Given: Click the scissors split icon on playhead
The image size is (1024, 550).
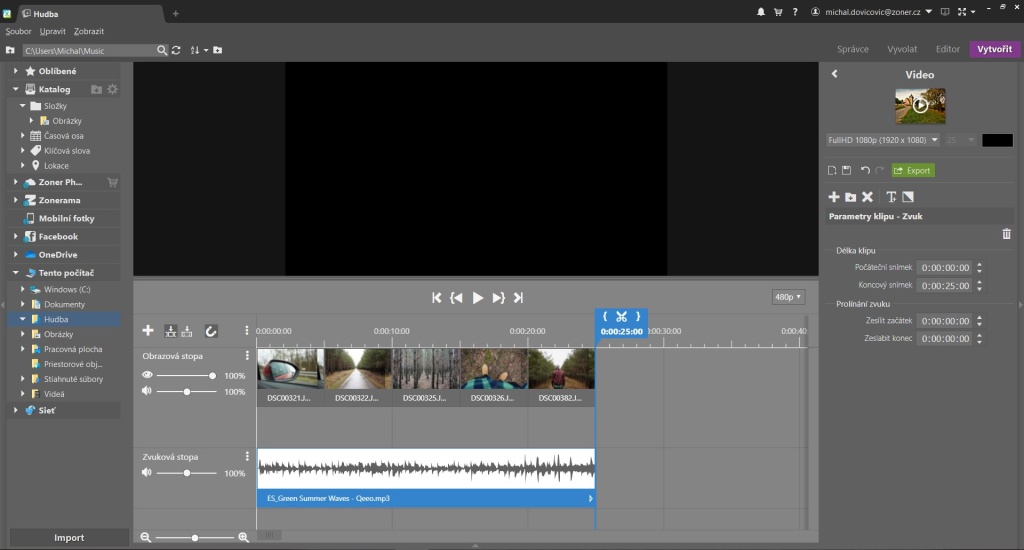Looking at the screenshot, I should click(x=621, y=316).
